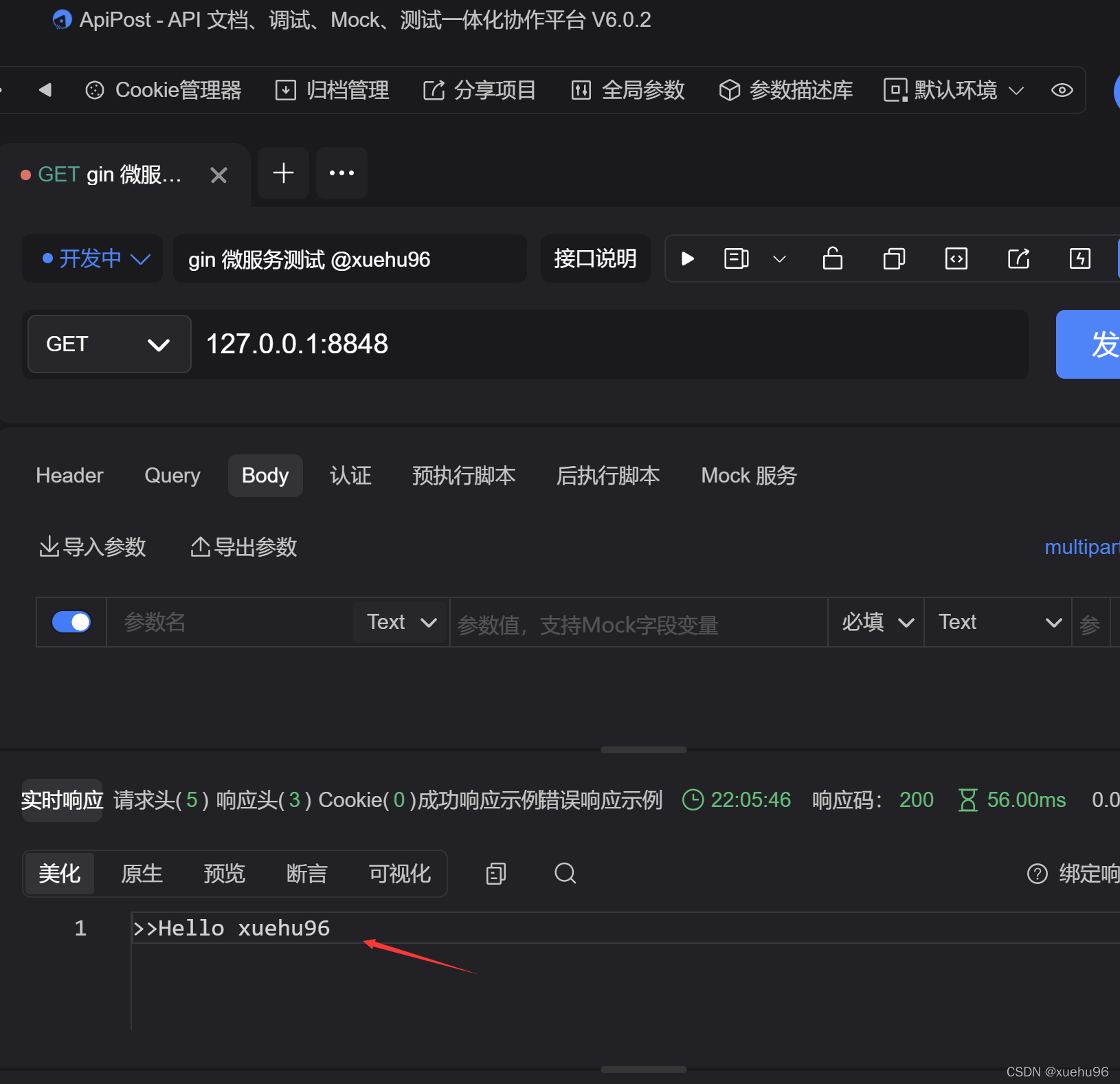Open the 参数描述库
Screen dimensions: 1120x1084
[x=785, y=90]
